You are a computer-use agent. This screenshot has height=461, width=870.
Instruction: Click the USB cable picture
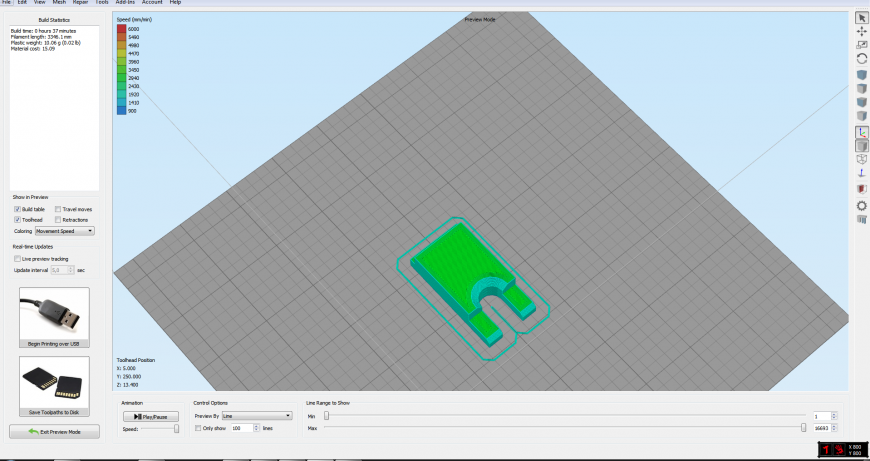tap(54, 313)
